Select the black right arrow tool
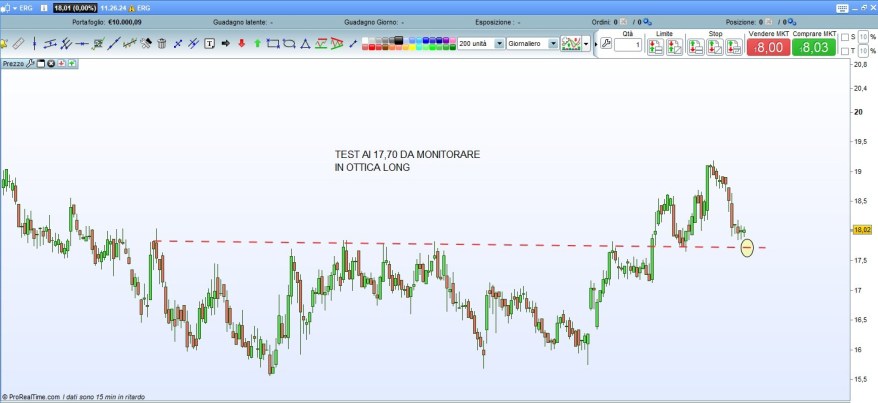 click(226, 44)
